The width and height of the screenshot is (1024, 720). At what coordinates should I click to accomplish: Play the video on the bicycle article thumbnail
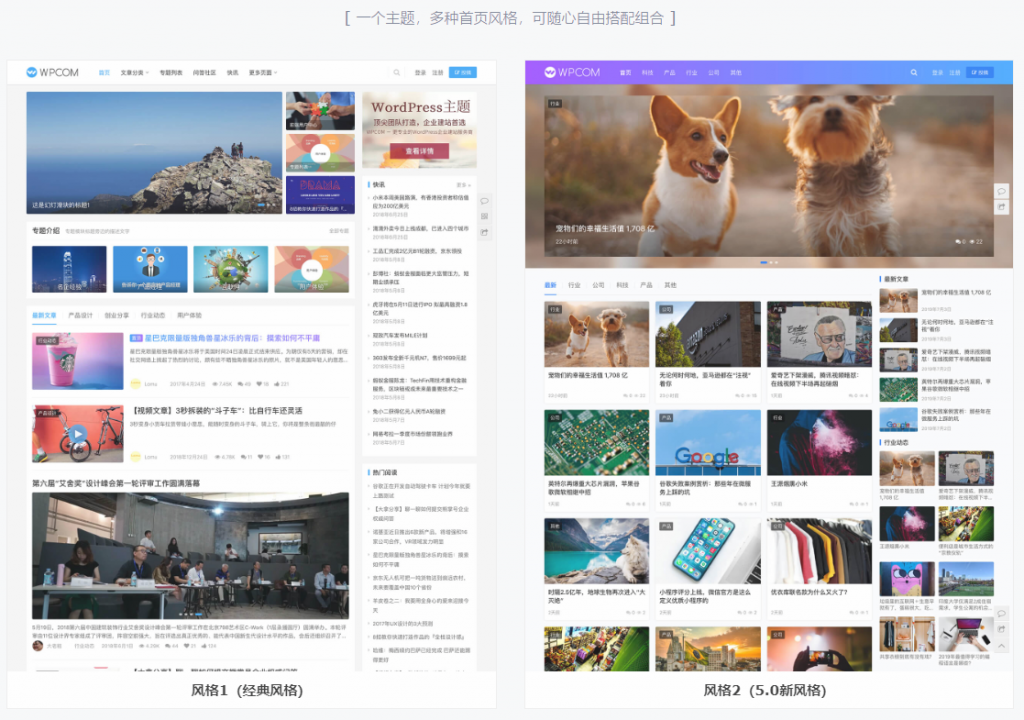click(x=78, y=433)
